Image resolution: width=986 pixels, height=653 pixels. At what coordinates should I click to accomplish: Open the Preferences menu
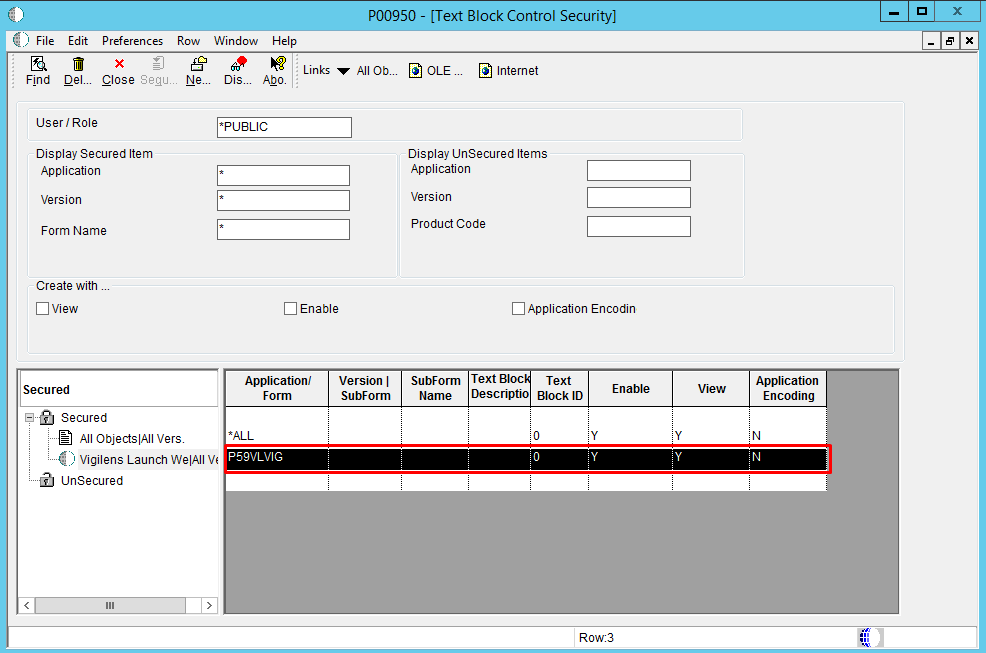click(132, 41)
